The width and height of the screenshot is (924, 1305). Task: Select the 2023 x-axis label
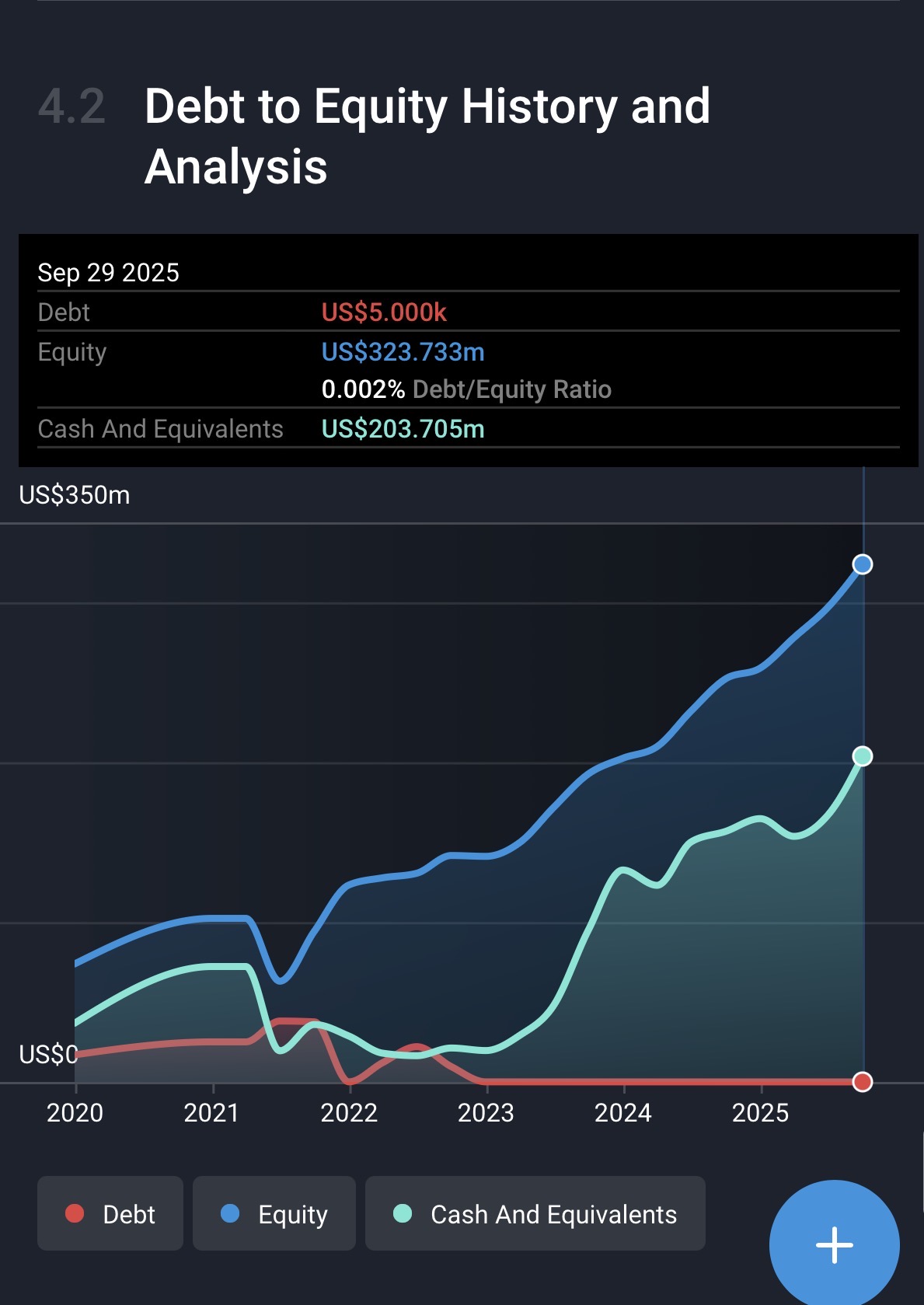[x=486, y=1113]
